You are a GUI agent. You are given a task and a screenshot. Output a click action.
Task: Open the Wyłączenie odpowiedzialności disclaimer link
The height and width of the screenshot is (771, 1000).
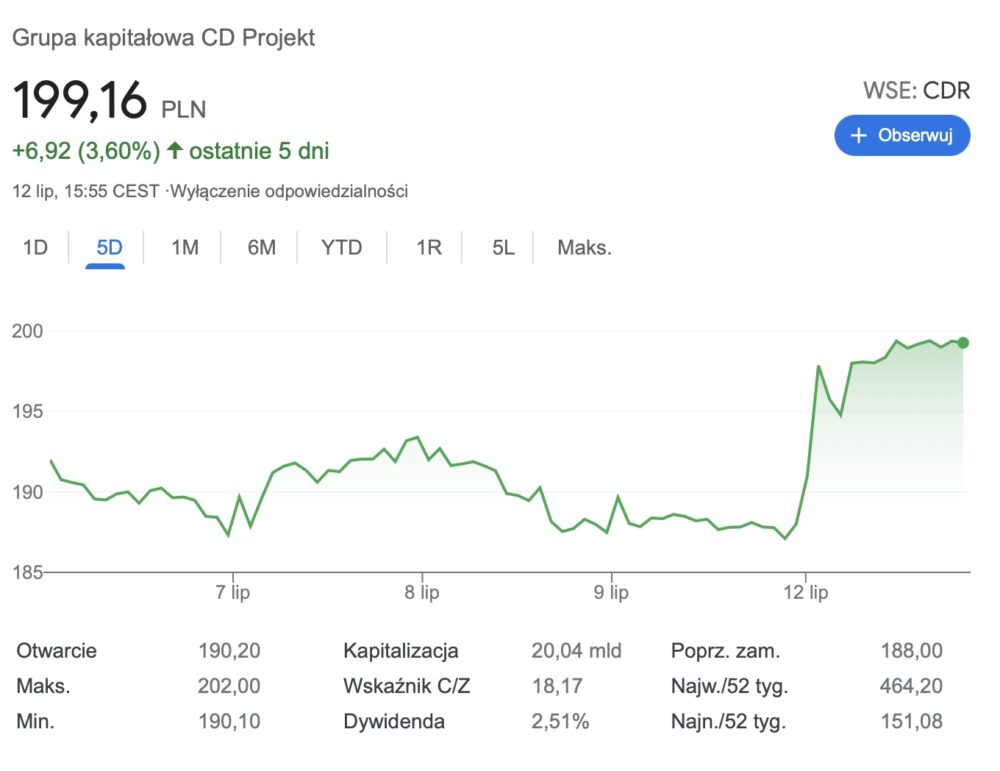[289, 191]
